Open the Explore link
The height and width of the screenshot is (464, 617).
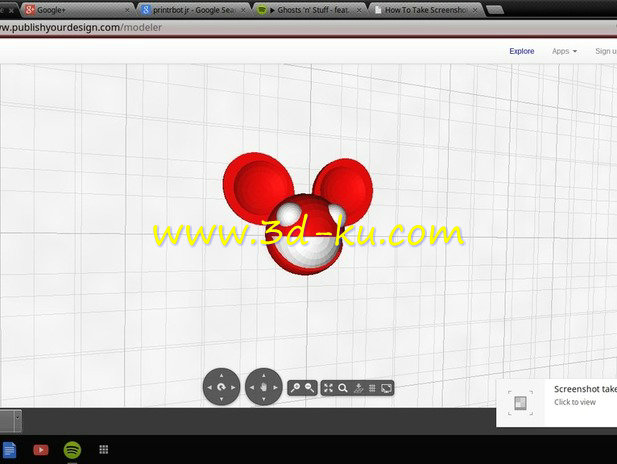[522, 51]
